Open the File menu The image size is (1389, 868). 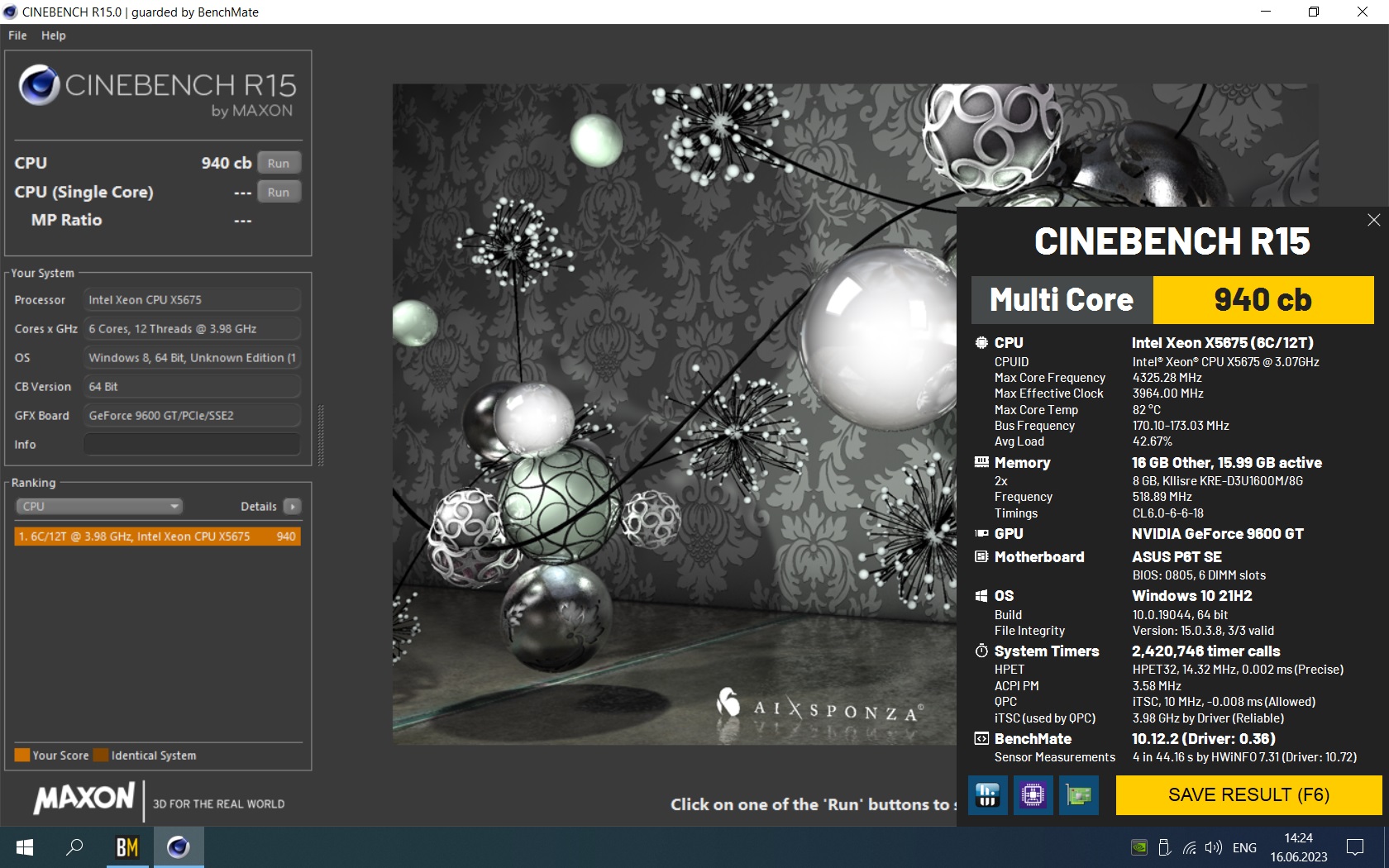[17, 36]
